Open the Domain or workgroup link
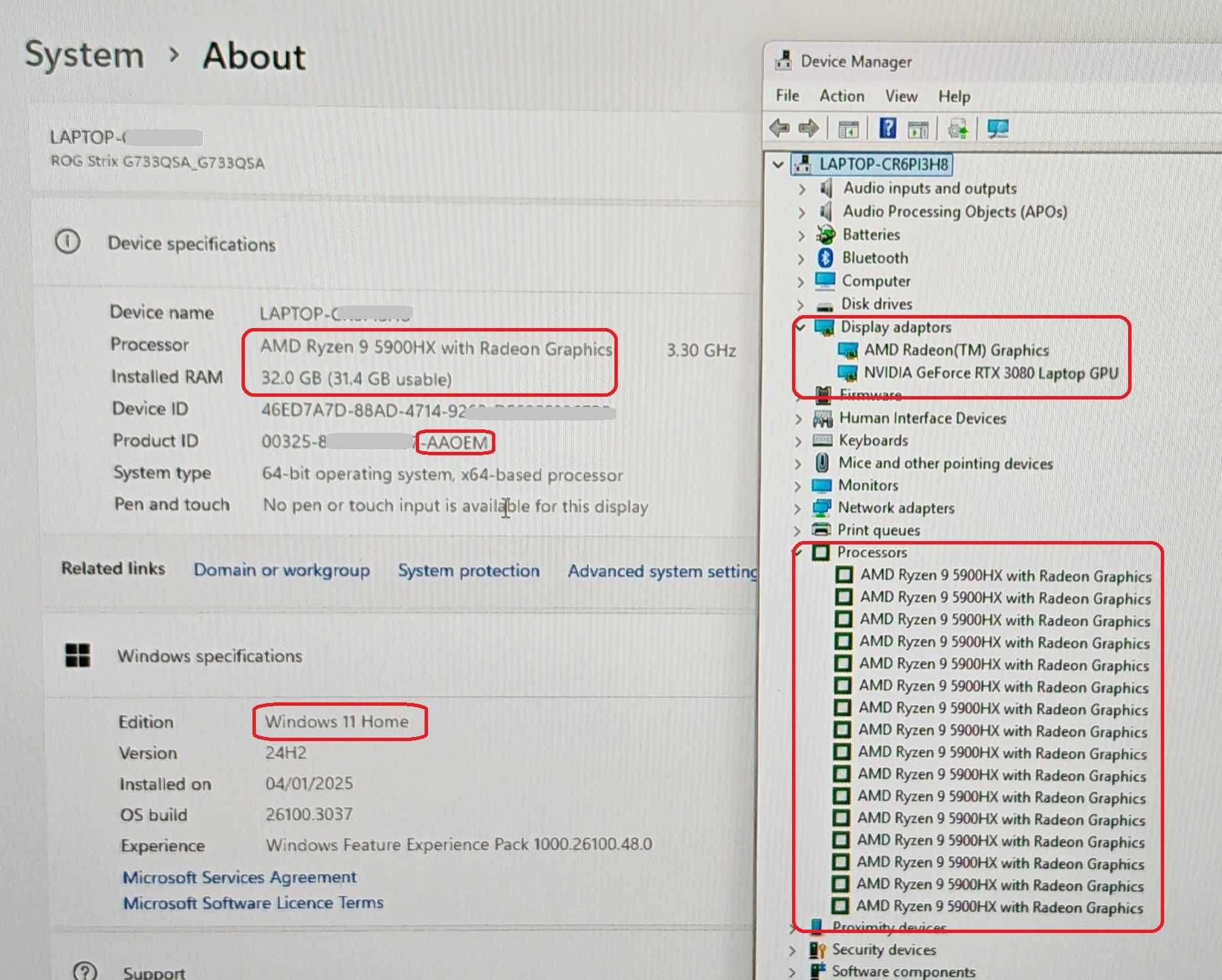 pyautogui.click(x=282, y=570)
